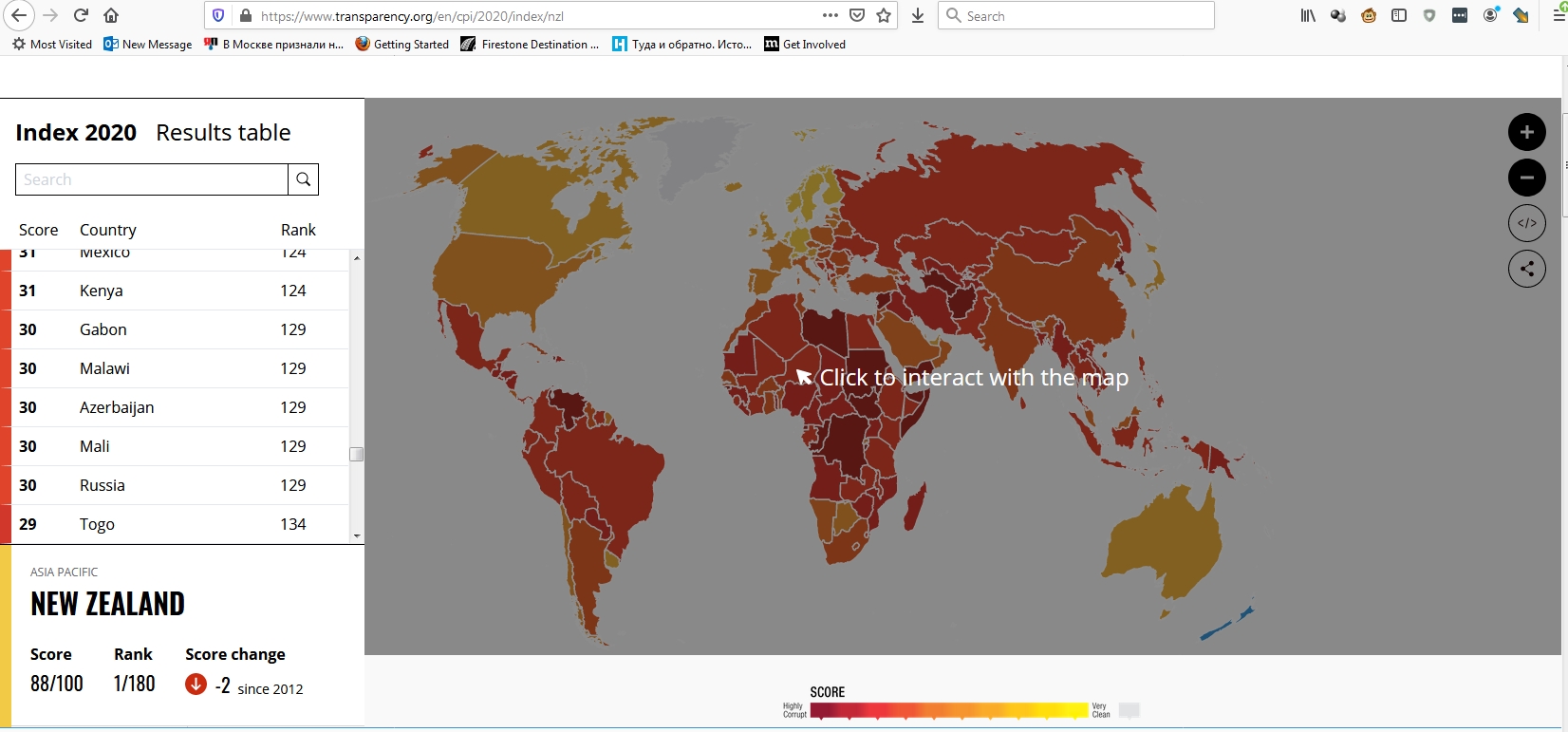This screenshot has height=732, width=1568.
Task: Click the magnifier icon in country search
Action: pyautogui.click(x=303, y=179)
